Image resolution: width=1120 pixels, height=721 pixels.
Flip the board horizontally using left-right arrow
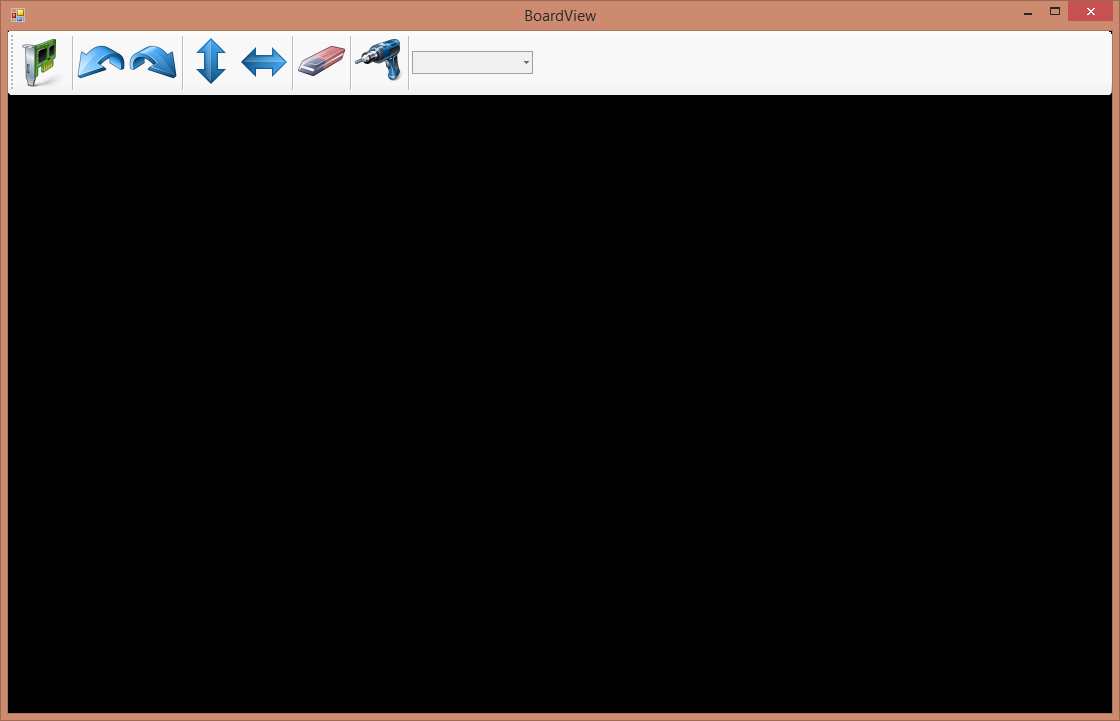click(x=264, y=62)
